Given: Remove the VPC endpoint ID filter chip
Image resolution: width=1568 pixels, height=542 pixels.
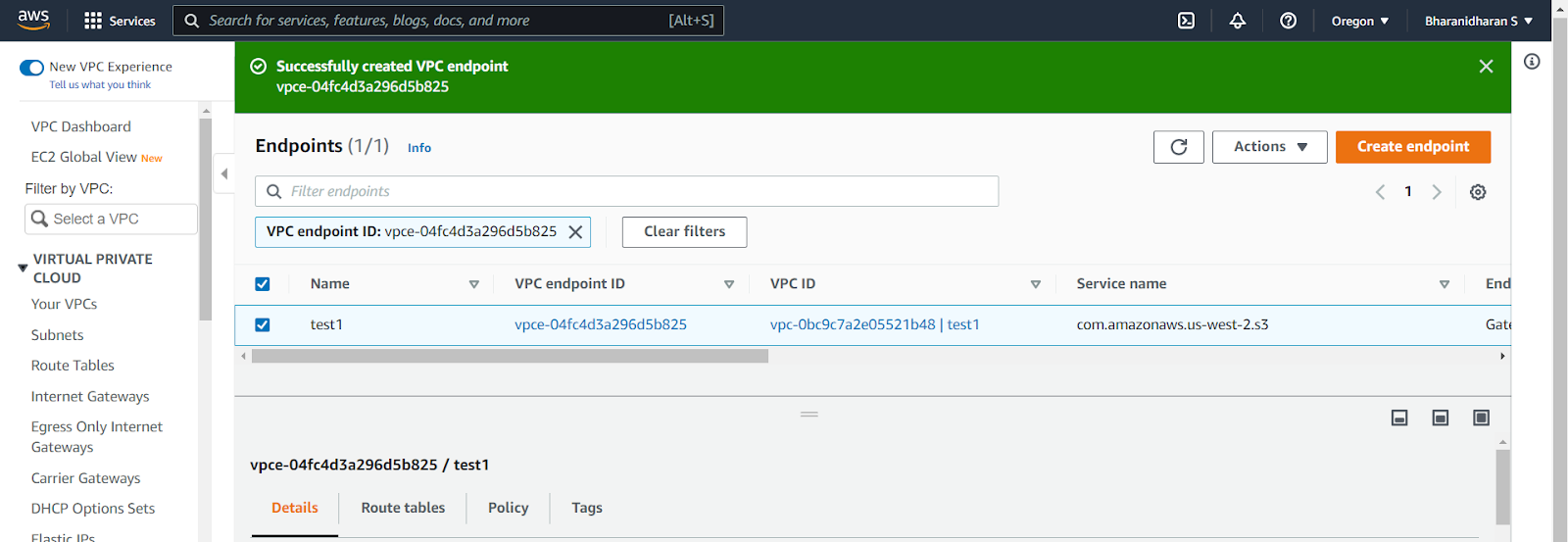Looking at the screenshot, I should pyautogui.click(x=576, y=232).
